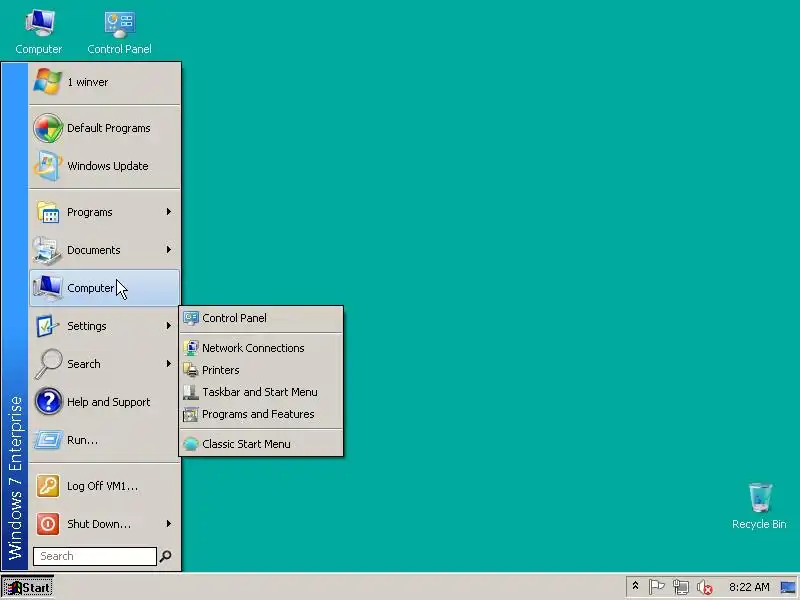Viewport: 800px width, 600px height.
Task: Click the Windows flag icon beside 1 winver
Action: 47,82
